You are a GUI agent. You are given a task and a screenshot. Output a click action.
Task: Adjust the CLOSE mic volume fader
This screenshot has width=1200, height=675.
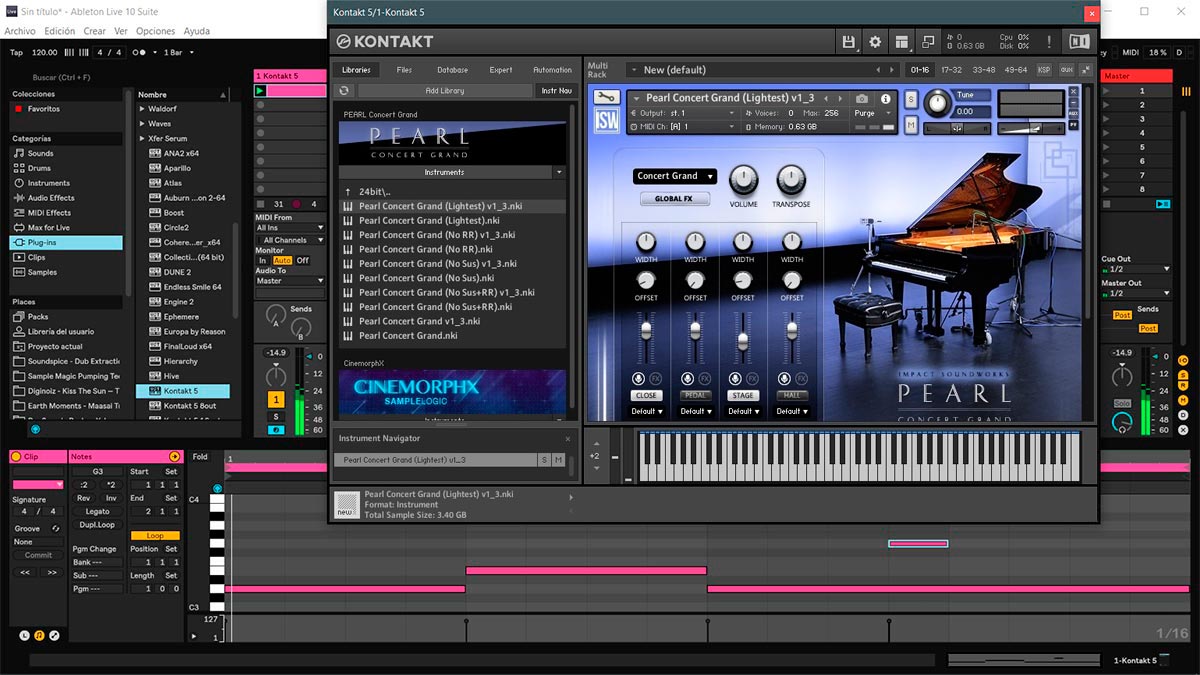646,329
